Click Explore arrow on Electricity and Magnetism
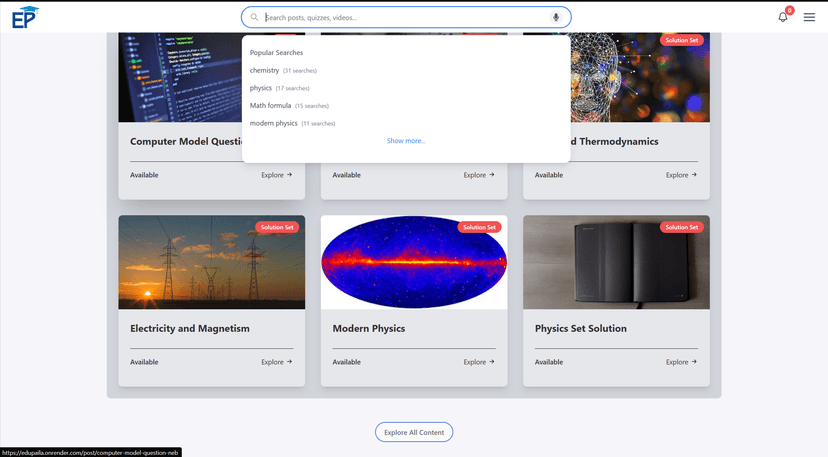 click(x=276, y=362)
